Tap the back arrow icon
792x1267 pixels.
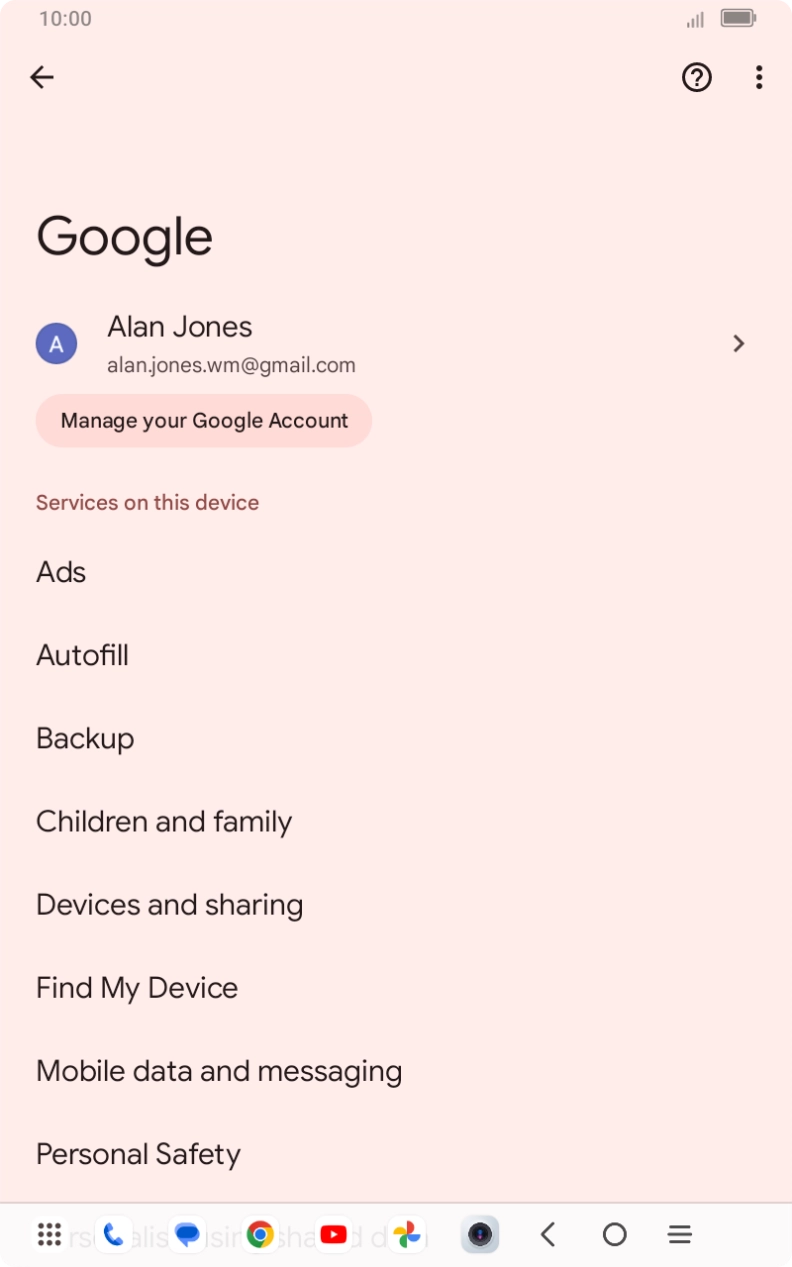[x=42, y=77]
